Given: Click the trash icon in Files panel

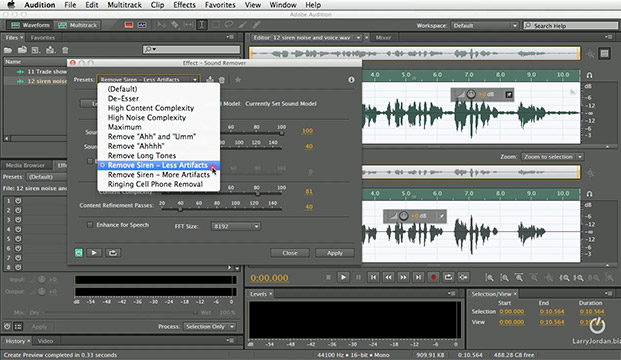Looking at the screenshot, I should (65, 50).
